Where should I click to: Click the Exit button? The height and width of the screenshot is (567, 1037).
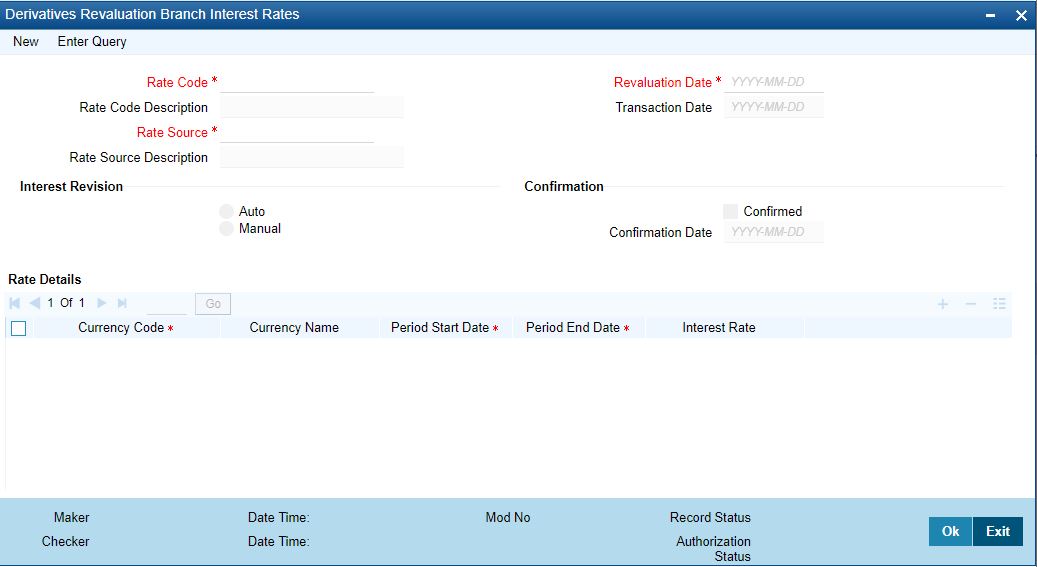pos(997,531)
